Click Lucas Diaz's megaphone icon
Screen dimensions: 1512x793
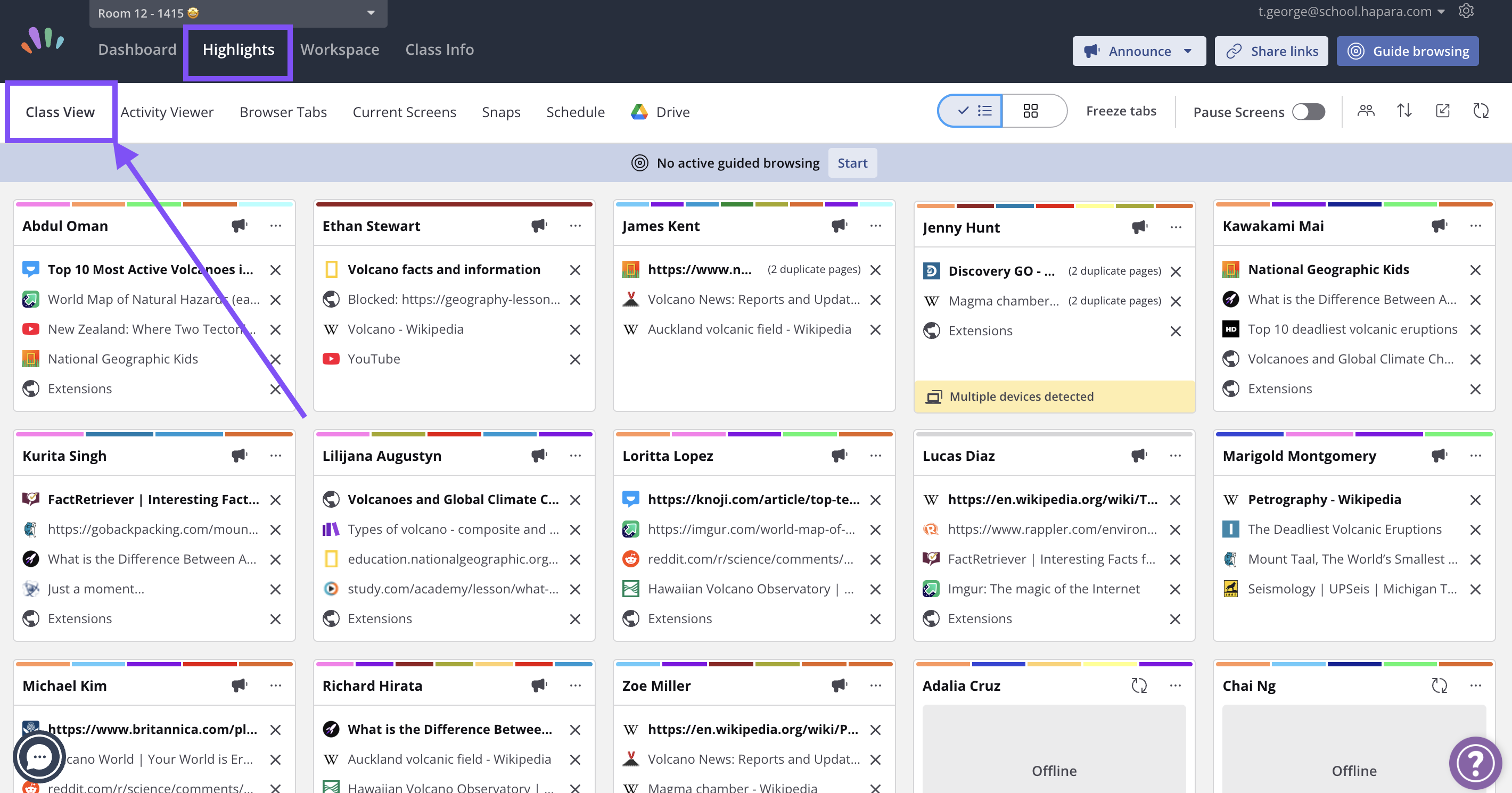[x=1139, y=456]
